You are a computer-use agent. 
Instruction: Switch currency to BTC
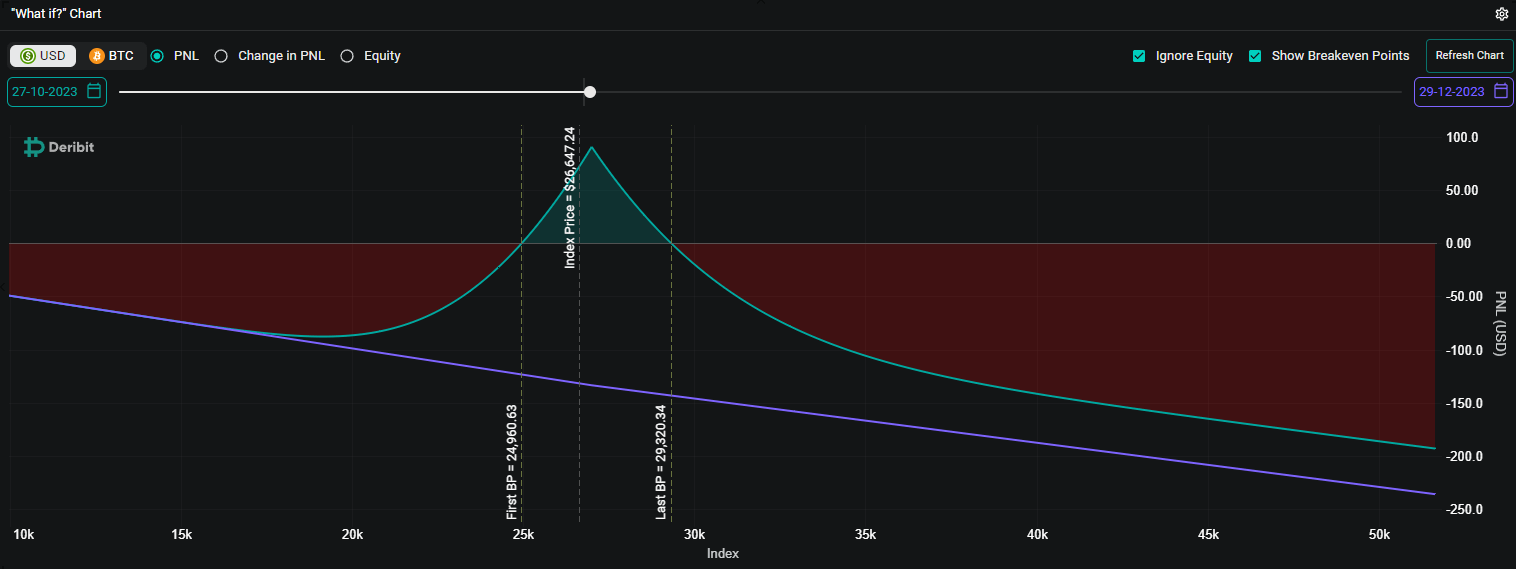(x=111, y=56)
